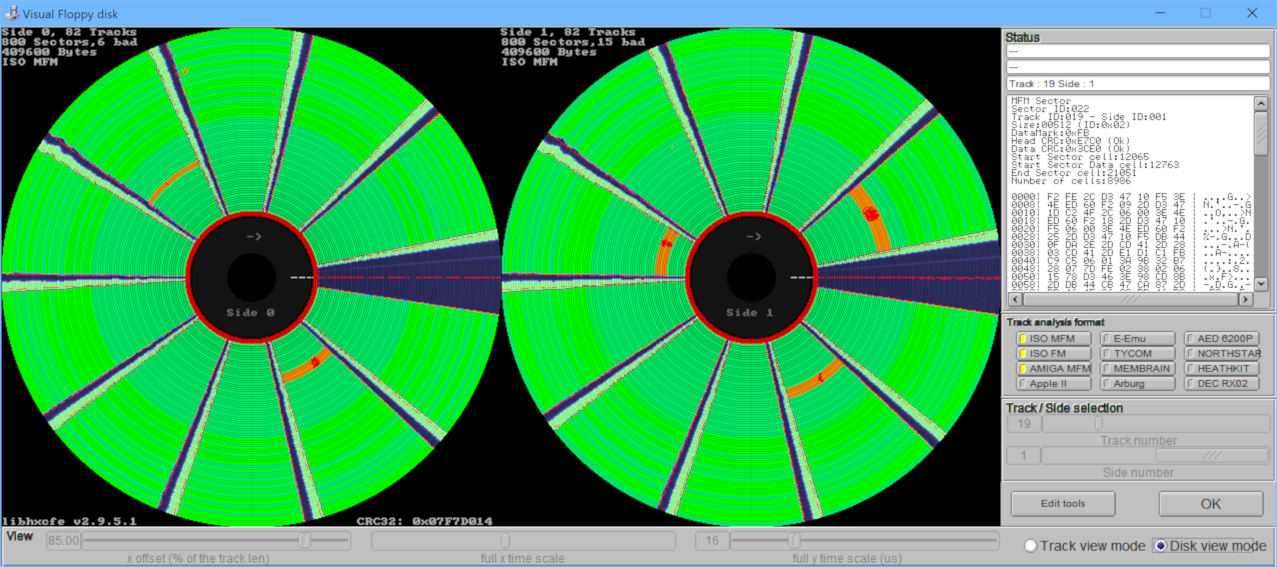This screenshot has width=1277, height=567.
Task: Toggle the Arburg format button
Action: click(1137, 383)
